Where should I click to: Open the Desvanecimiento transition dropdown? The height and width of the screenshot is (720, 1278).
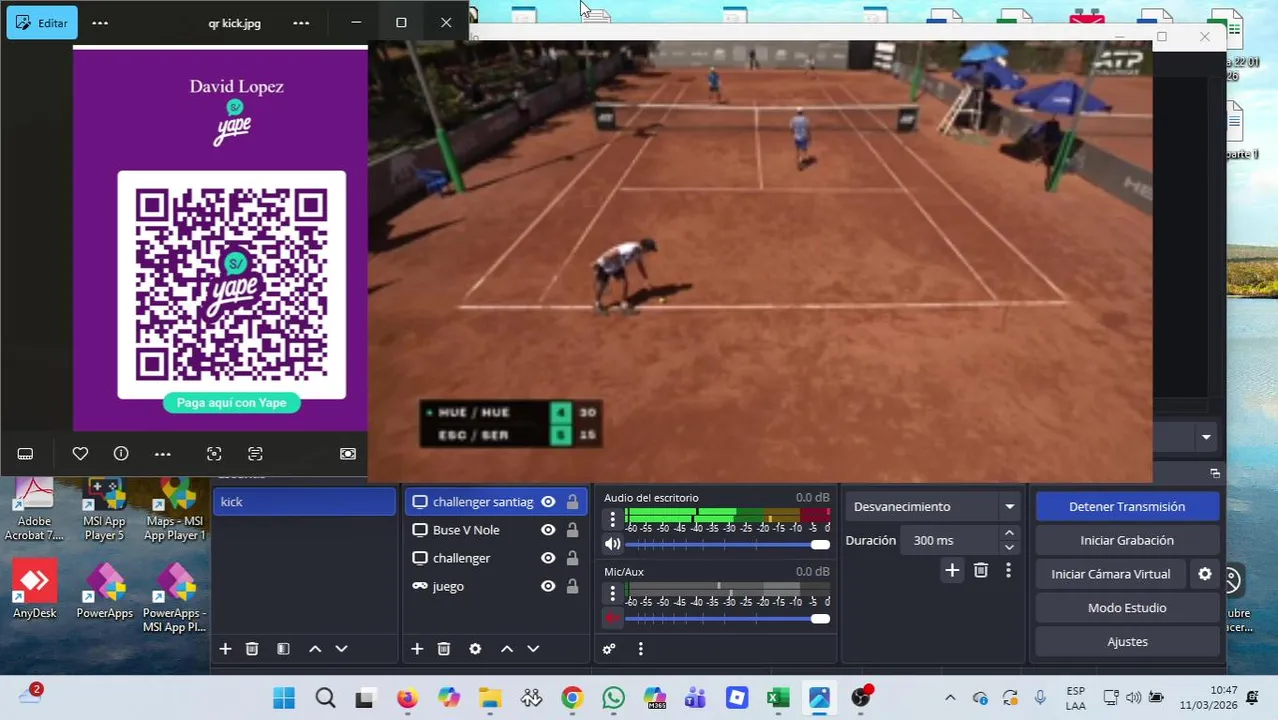coord(934,507)
